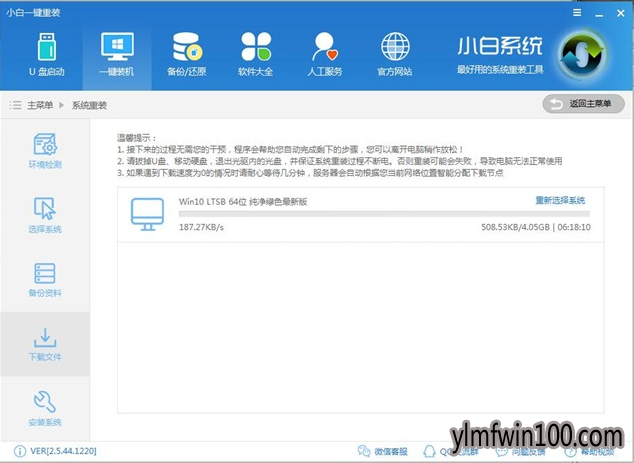This screenshot has height=463, width=634.
Task: Click the 小白系统 round logo
Action: [582, 54]
